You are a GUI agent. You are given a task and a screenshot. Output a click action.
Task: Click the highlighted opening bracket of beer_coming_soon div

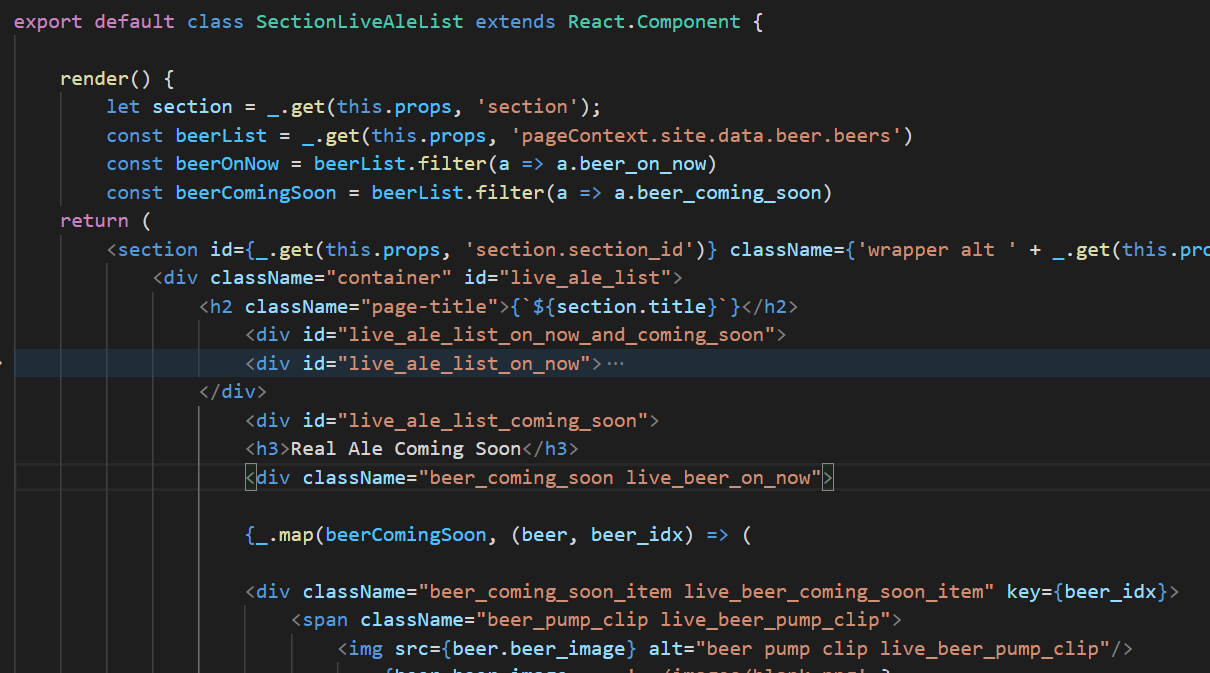[x=248, y=477]
